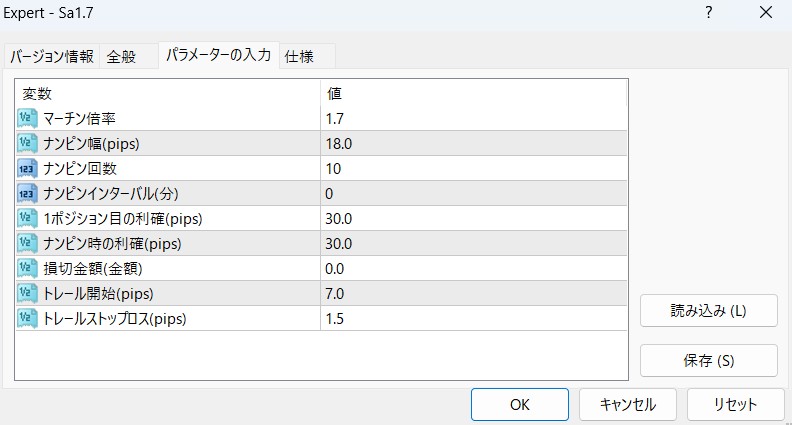Open the 全般 tab
Viewport: 792px width, 425px height.
tap(128, 56)
